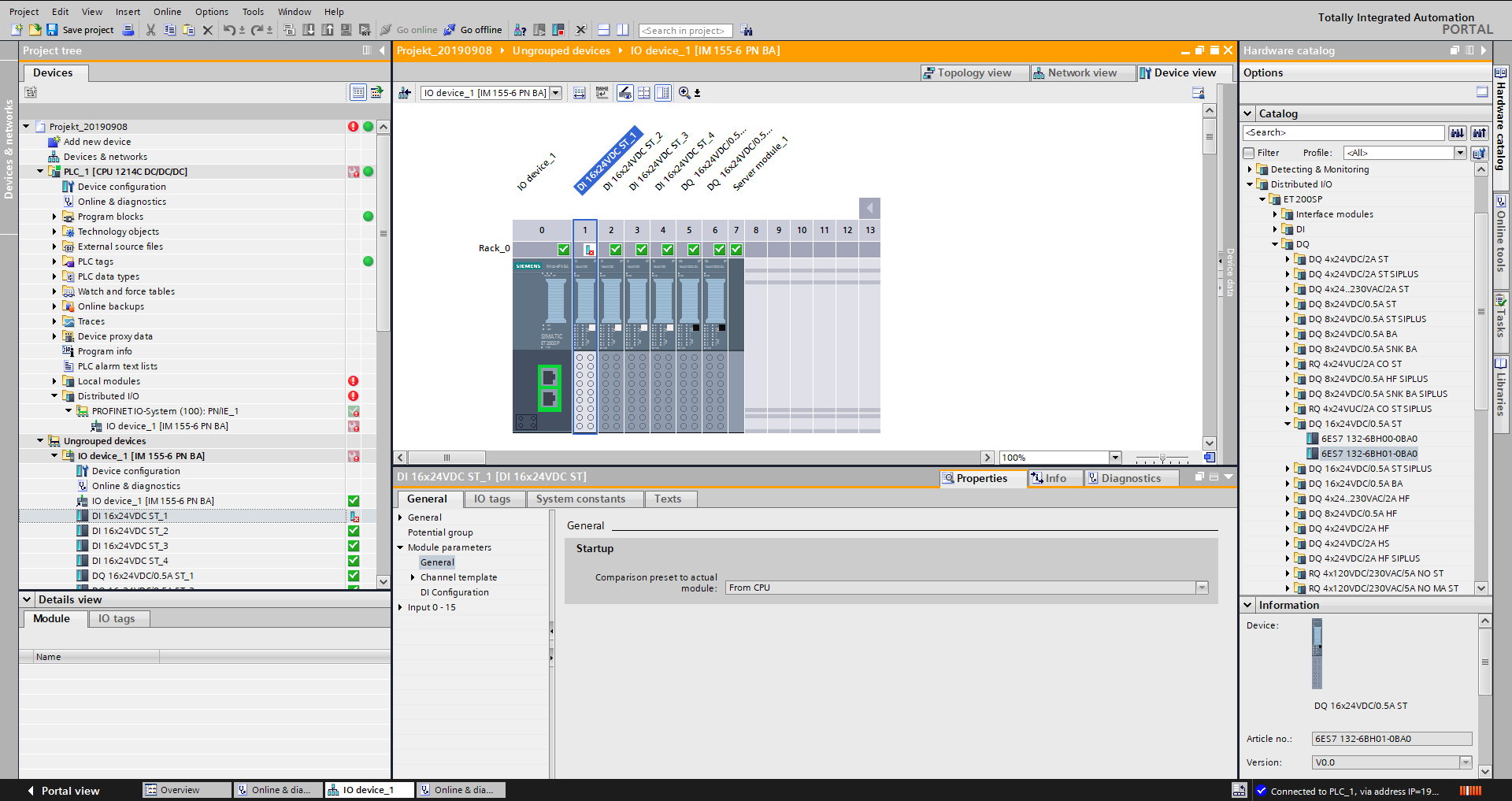Click the split editor vertically icon

point(623,30)
